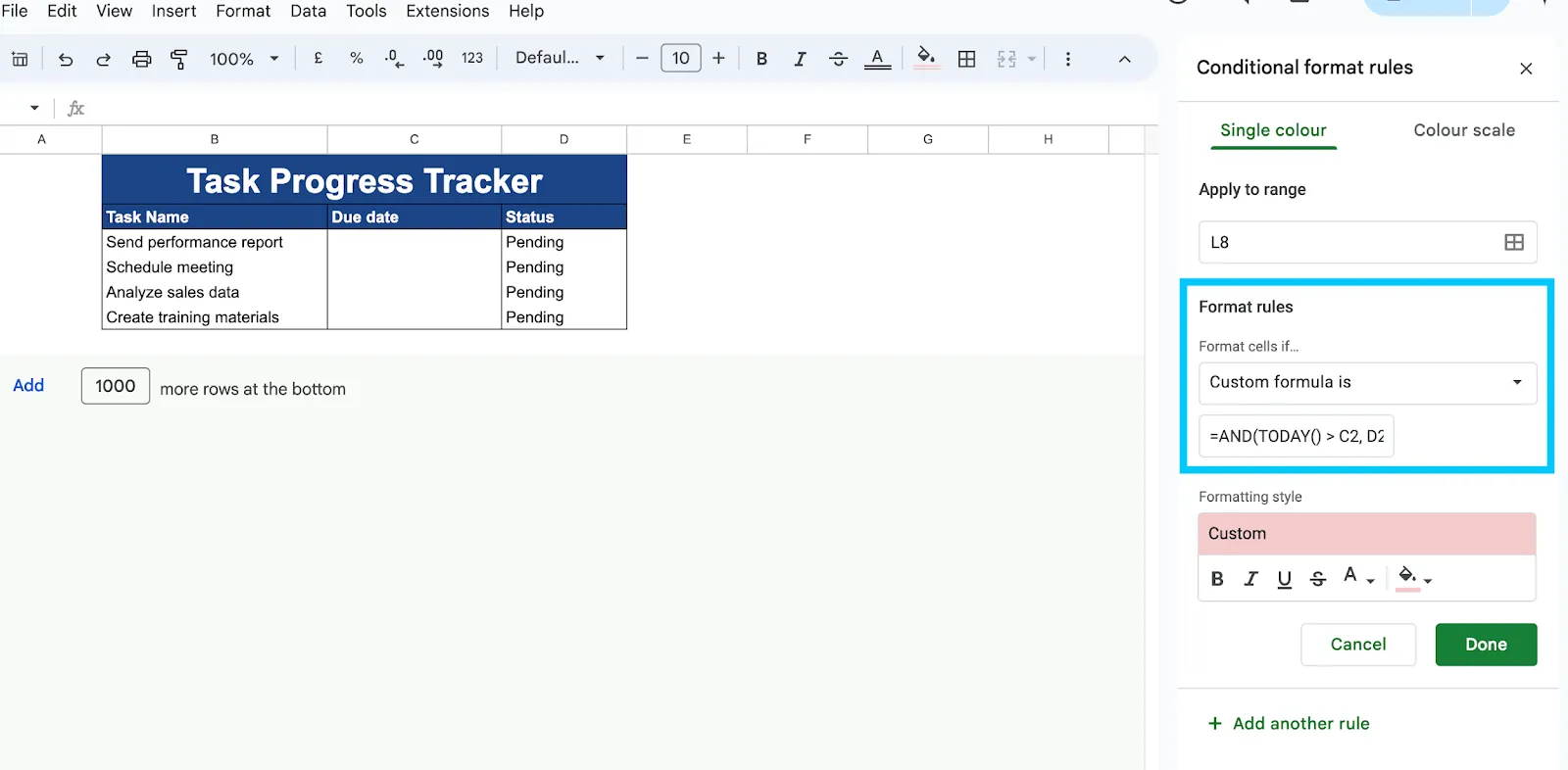Toggle strikethrough in main toolbar
The height and width of the screenshot is (770, 1568).
[x=838, y=59]
